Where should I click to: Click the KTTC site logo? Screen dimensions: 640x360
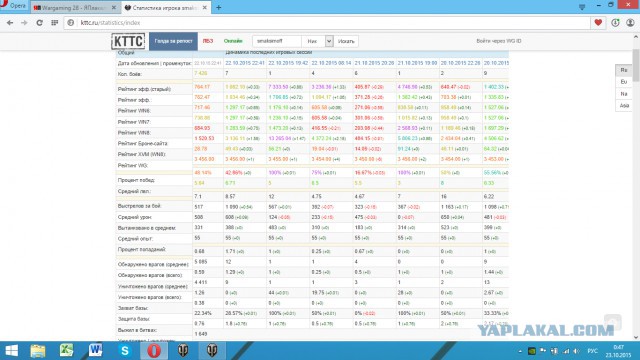pos(128,41)
